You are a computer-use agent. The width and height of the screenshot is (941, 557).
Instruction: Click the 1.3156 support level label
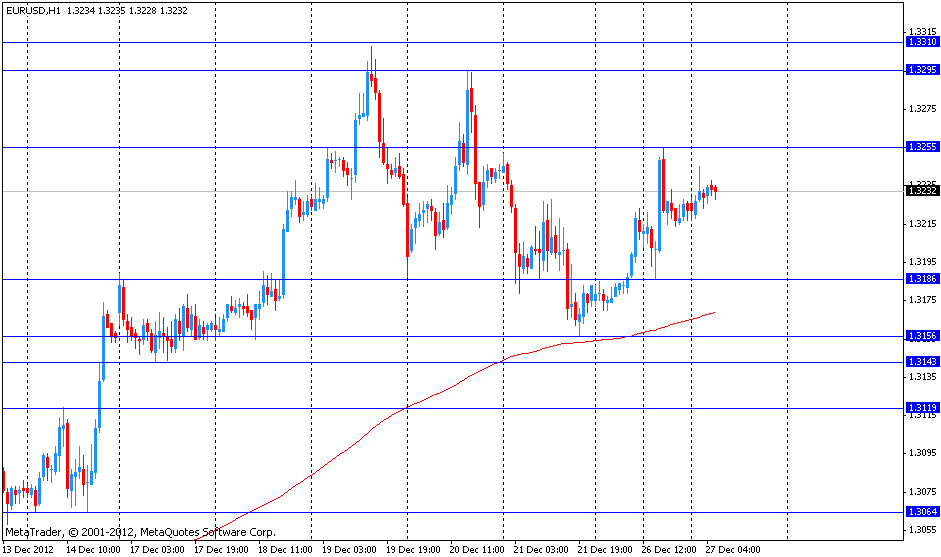pos(922,336)
